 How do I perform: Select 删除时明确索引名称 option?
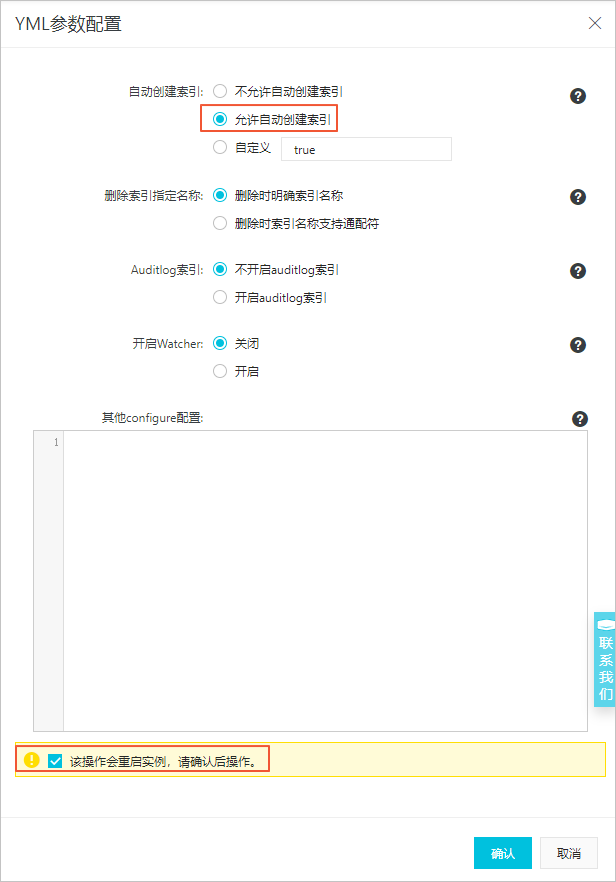click(220, 195)
